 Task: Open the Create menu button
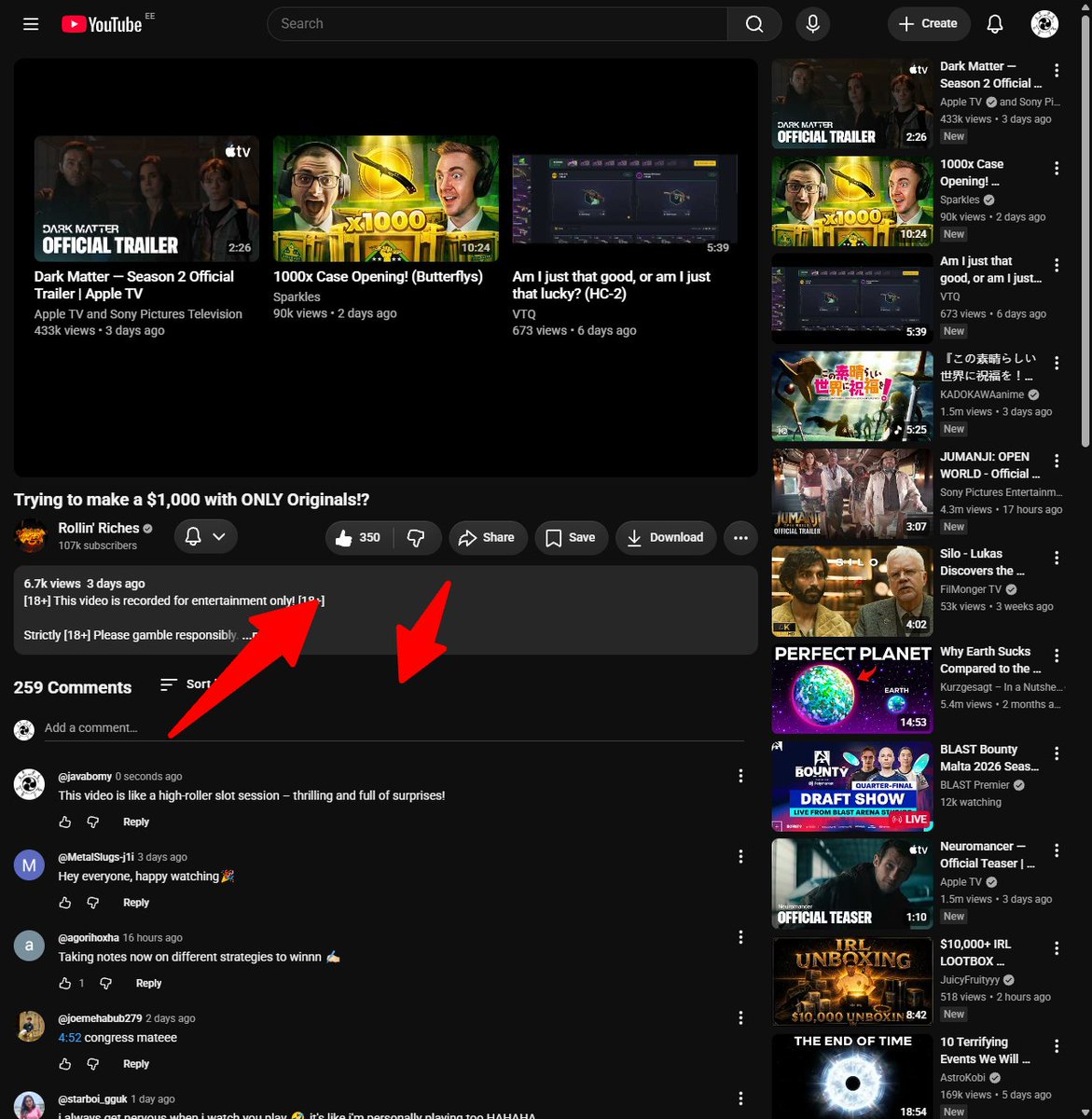(929, 24)
